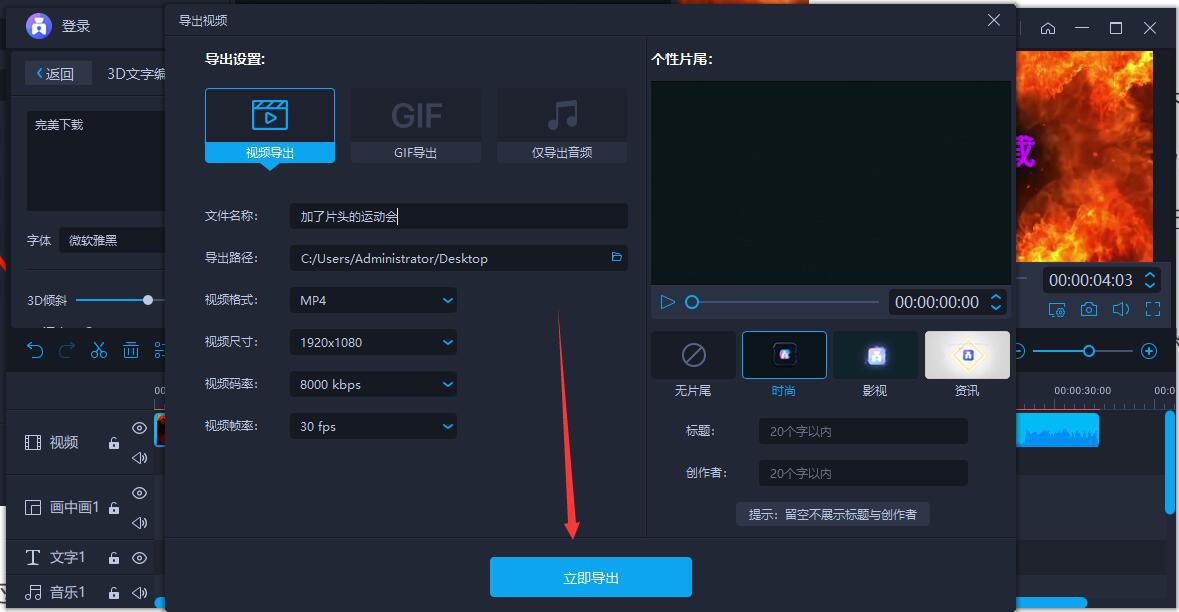This screenshot has height=612, width=1179.
Task: Click the 音乐1 track music note icon
Action: click(33, 592)
